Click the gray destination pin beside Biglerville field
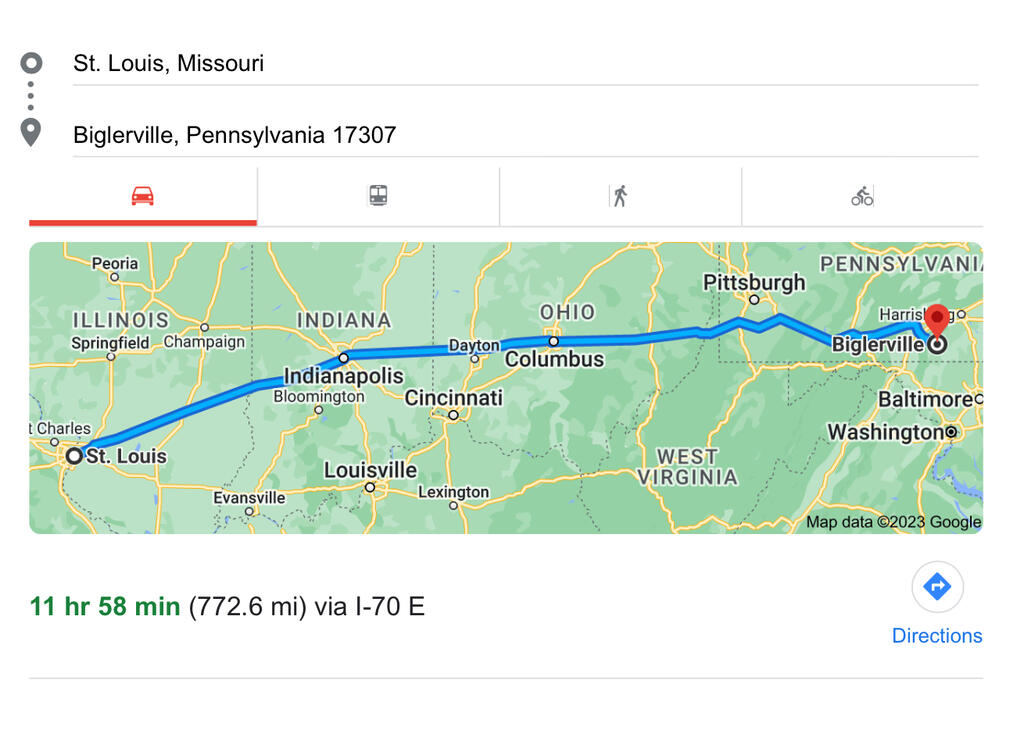 click(x=31, y=132)
